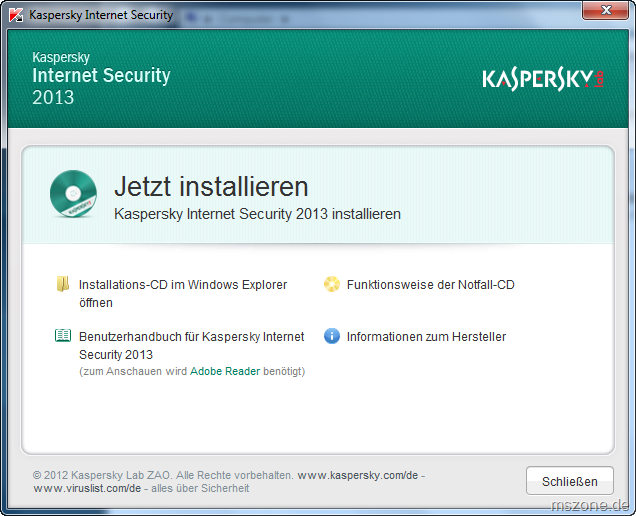The image size is (636, 516).
Task: Click the blue info icon for Hersteller
Action: pos(332,337)
